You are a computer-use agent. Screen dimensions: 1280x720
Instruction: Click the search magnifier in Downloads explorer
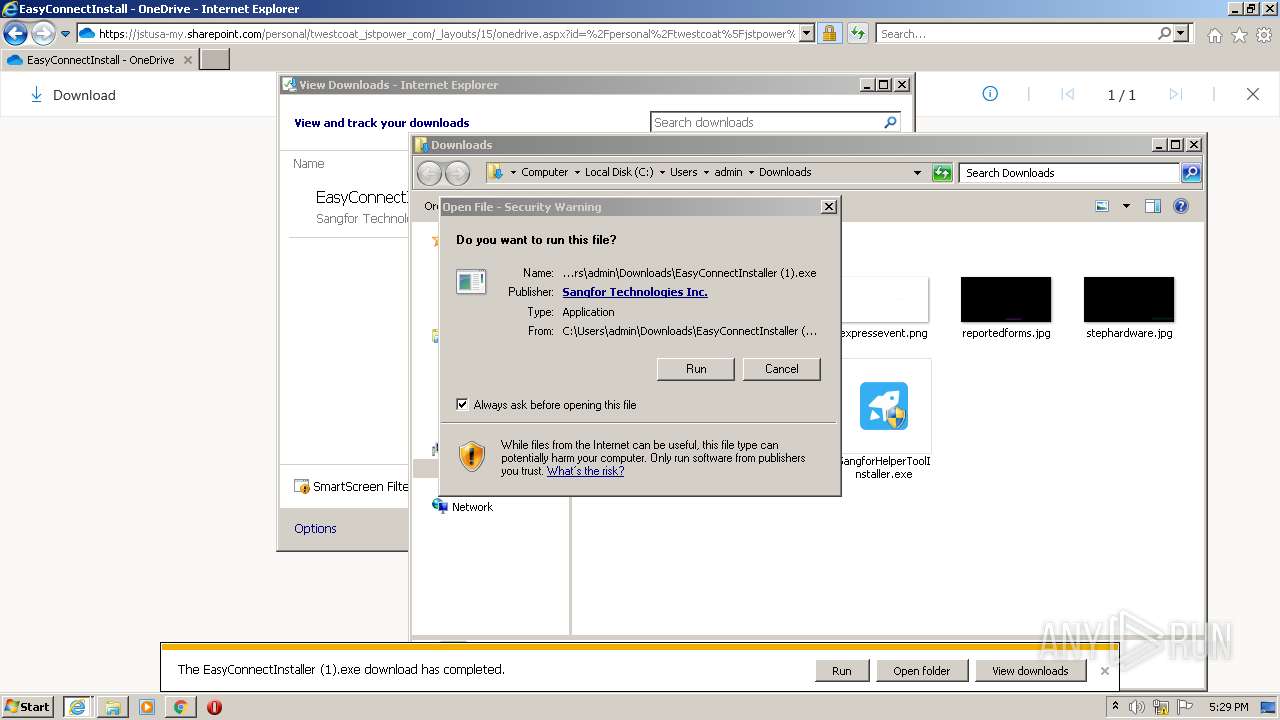pos(1190,173)
